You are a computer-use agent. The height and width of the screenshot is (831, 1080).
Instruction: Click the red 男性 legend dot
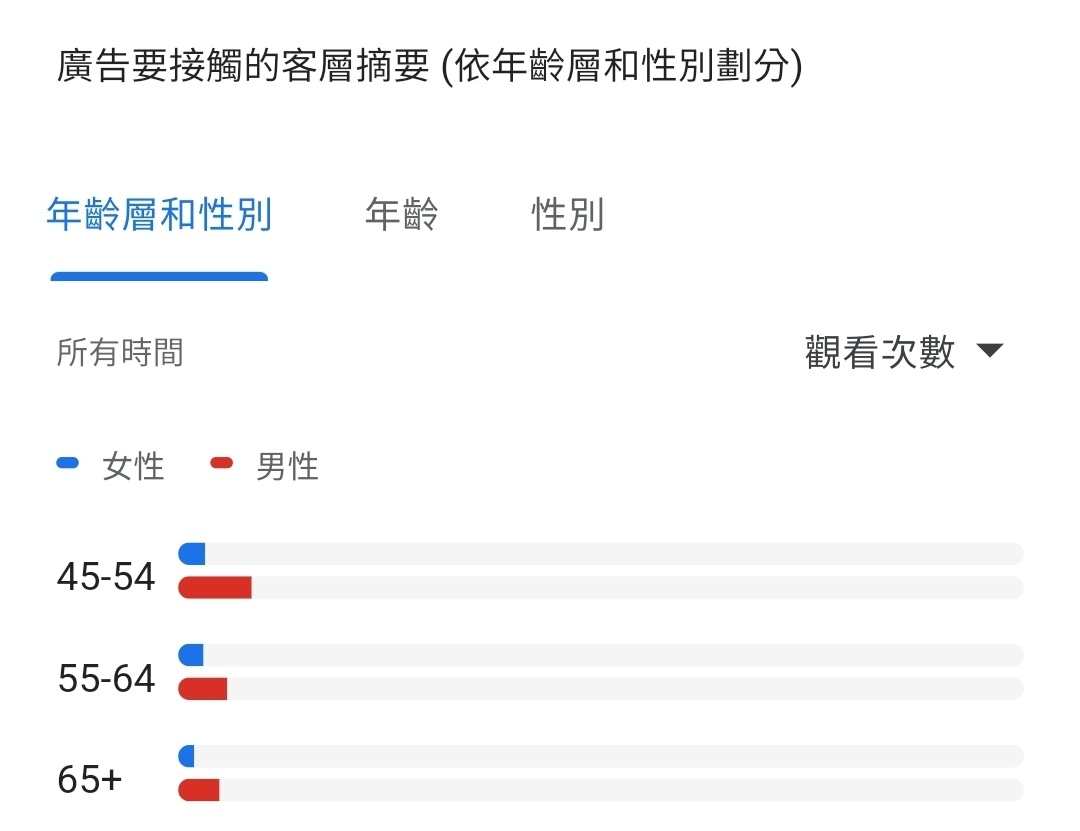click(222, 464)
